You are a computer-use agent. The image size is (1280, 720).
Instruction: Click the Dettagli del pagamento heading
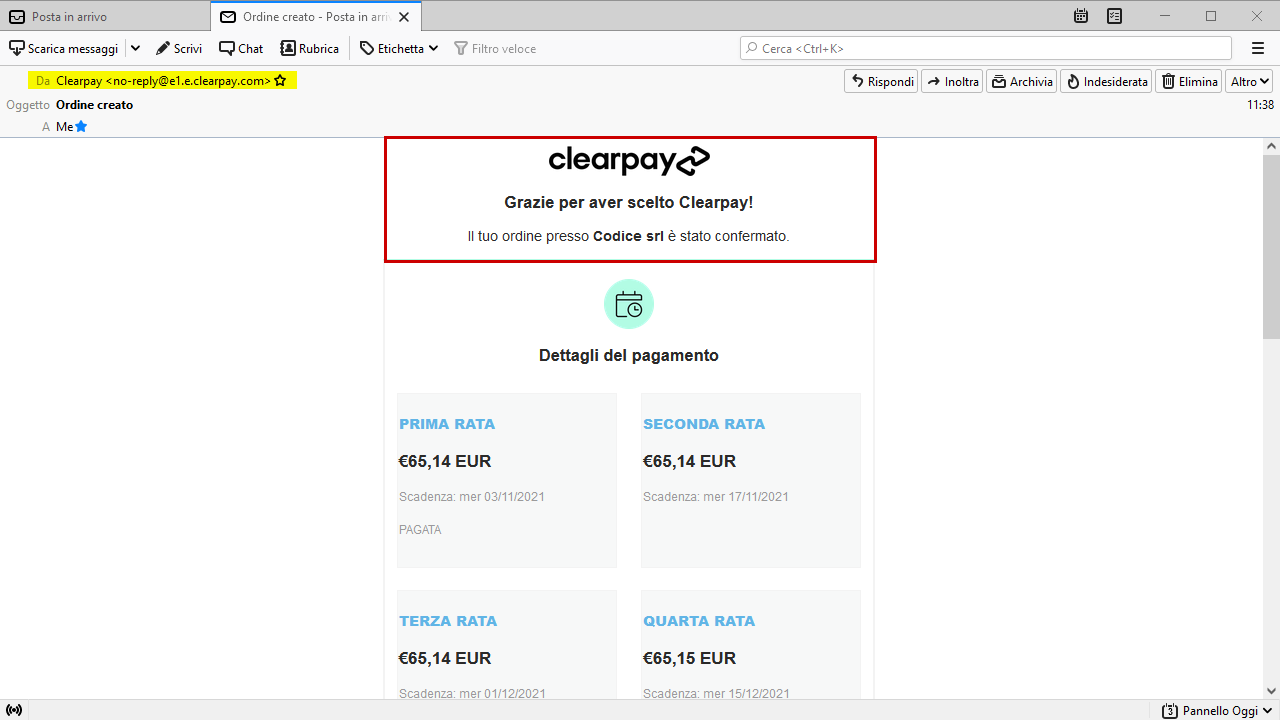(629, 355)
